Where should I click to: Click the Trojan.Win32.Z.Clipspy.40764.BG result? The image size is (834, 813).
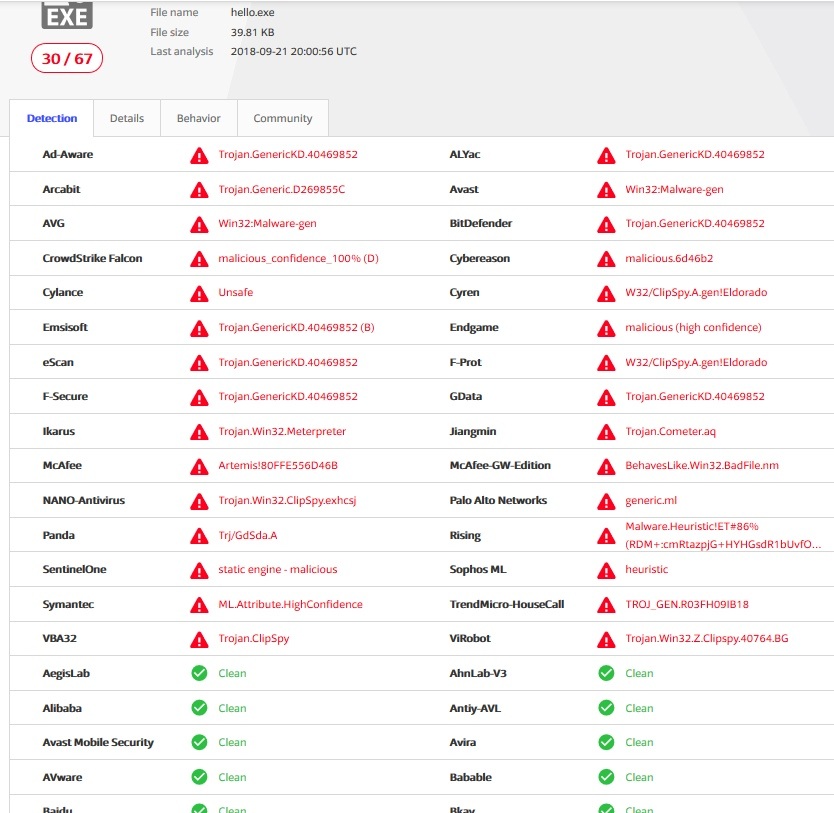pos(707,639)
